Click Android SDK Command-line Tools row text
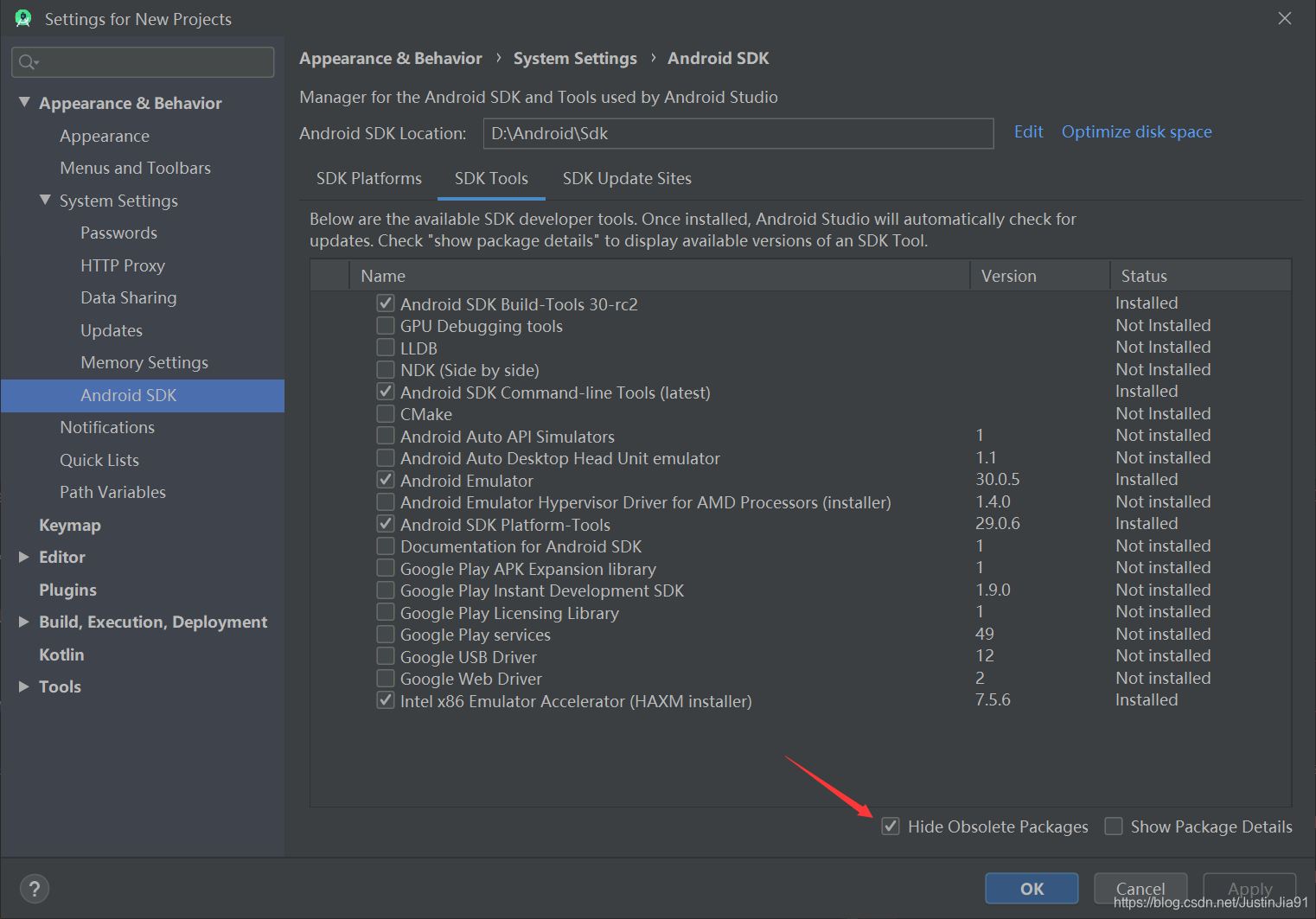The image size is (1316, 919). tap(555, 392)
